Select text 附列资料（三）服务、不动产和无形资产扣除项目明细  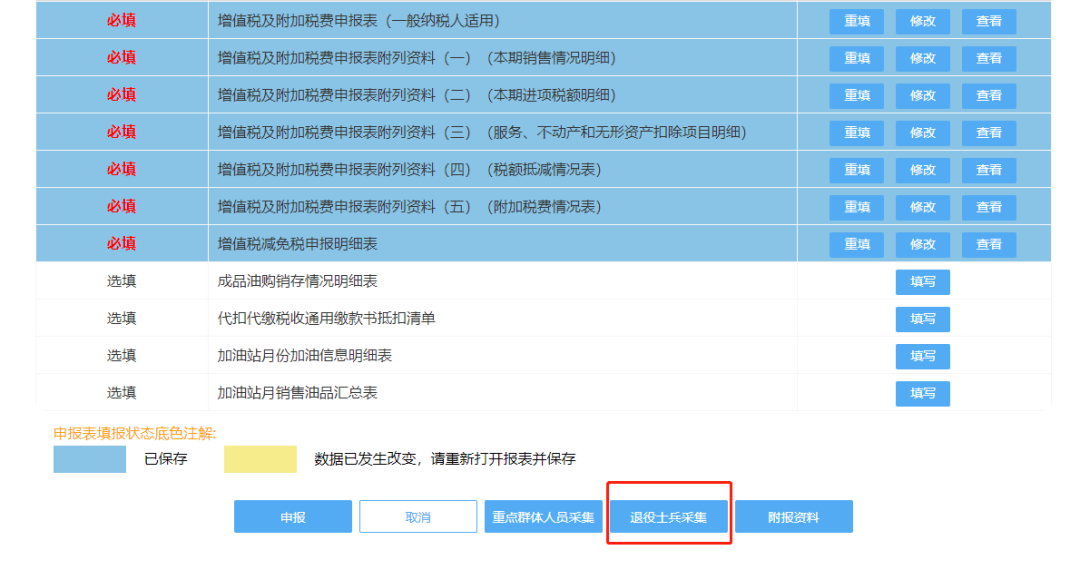tap(482, 132)
